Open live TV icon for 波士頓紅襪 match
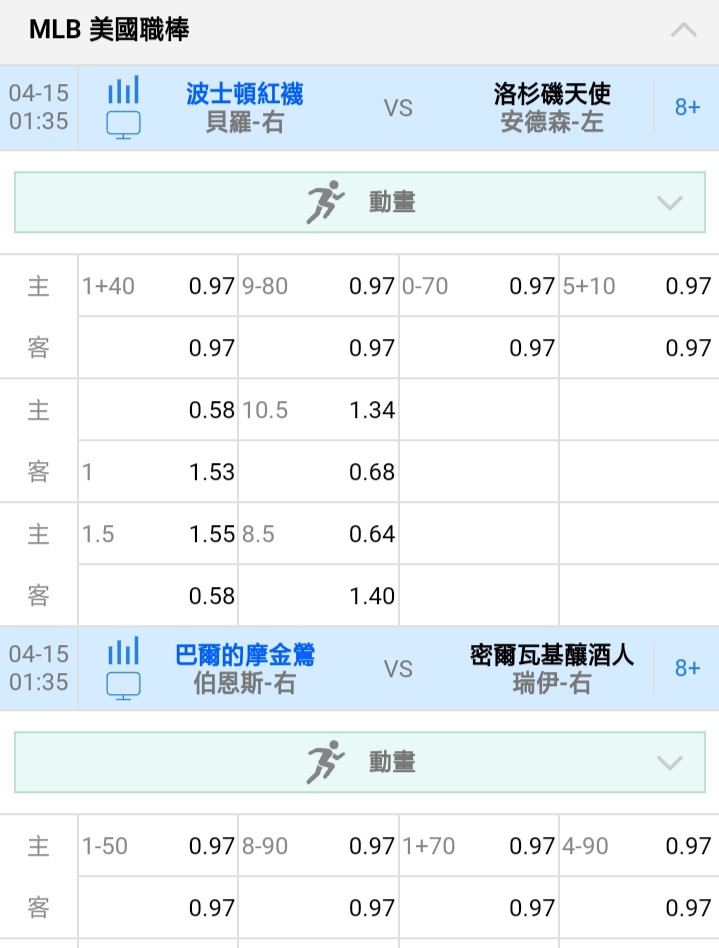The width and height of the screenshot is (719, 948). click(123, 125)
